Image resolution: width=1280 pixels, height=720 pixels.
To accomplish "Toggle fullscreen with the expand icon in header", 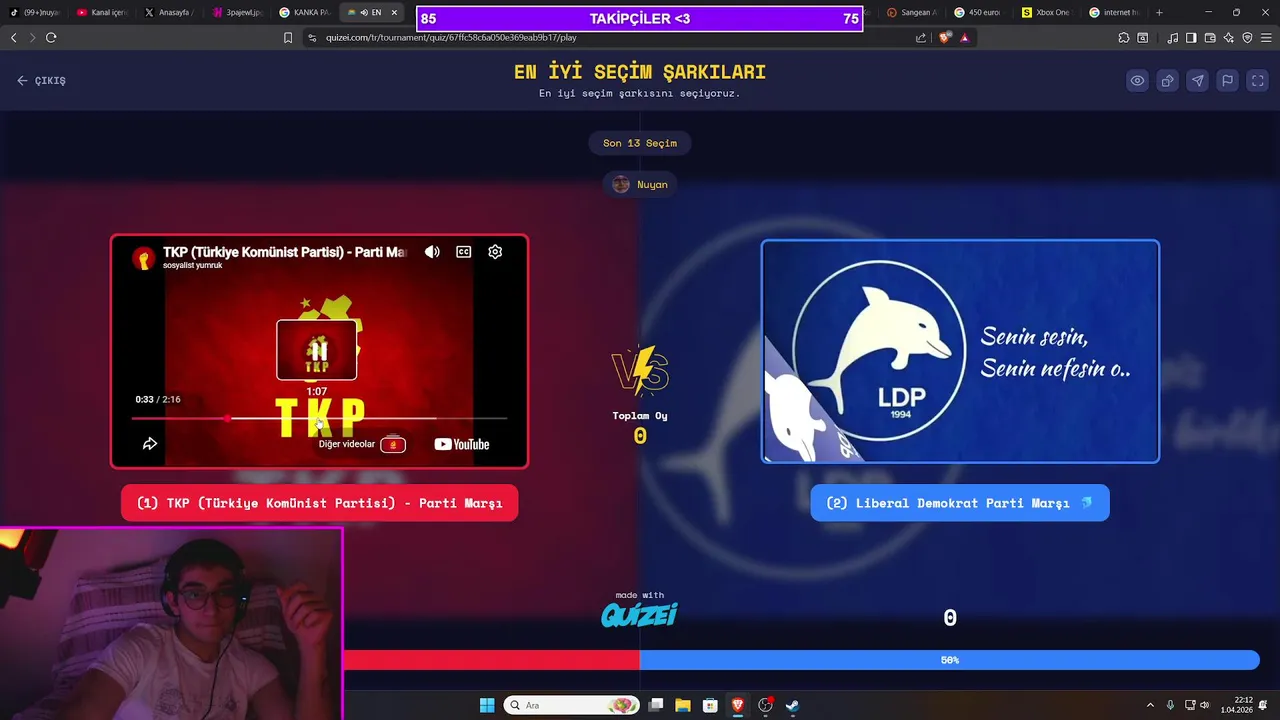I will 1258,81.
